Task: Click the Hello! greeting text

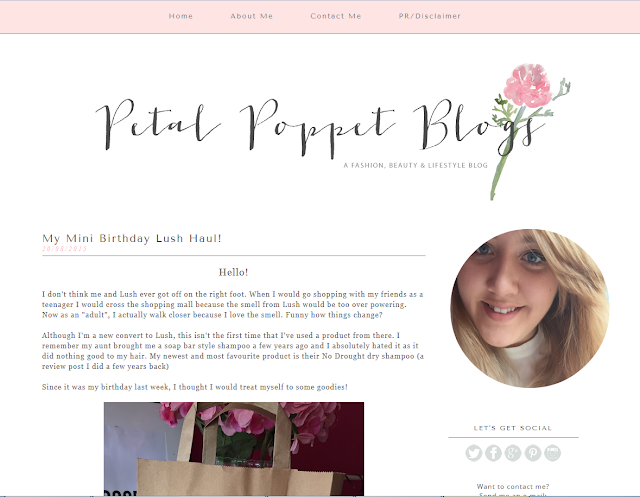Action: (x=233, y=272)
